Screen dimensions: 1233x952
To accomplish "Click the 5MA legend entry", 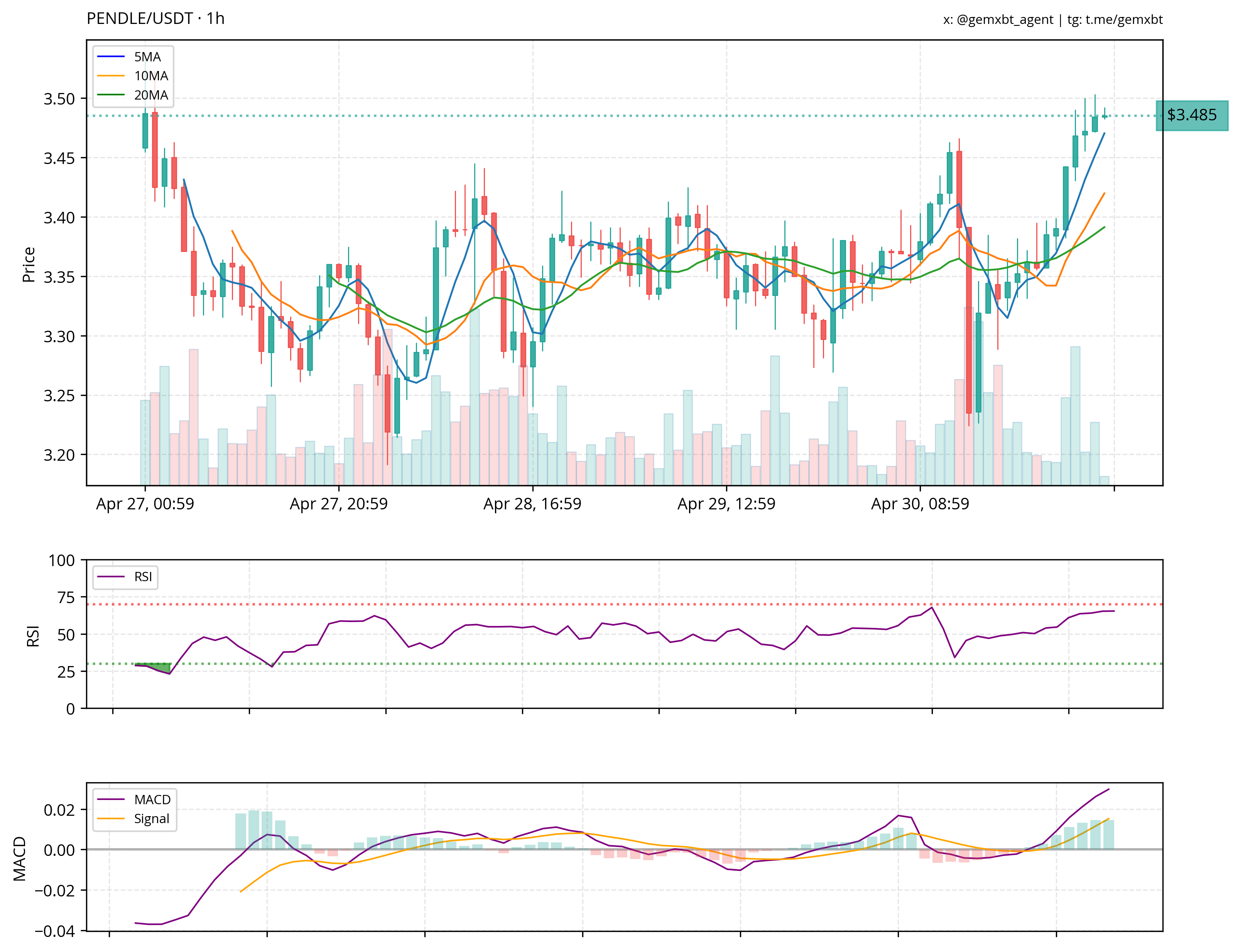I will click(x=133, y=57).
